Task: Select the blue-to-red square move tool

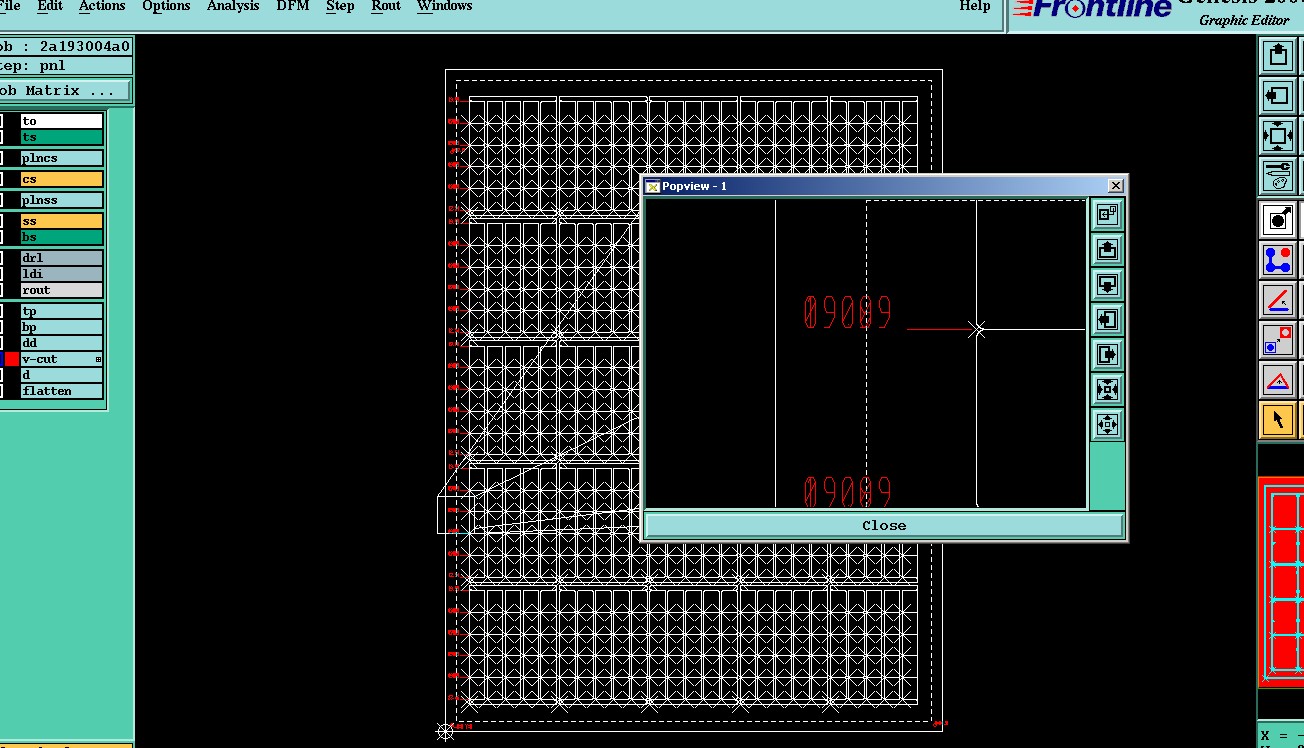Action: pyautogui.click(x=1278, y=340)
